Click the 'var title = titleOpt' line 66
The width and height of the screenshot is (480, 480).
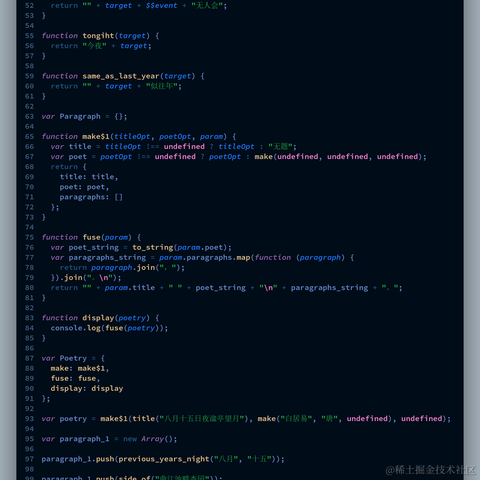pyautogui.click(x=173, y=147)
